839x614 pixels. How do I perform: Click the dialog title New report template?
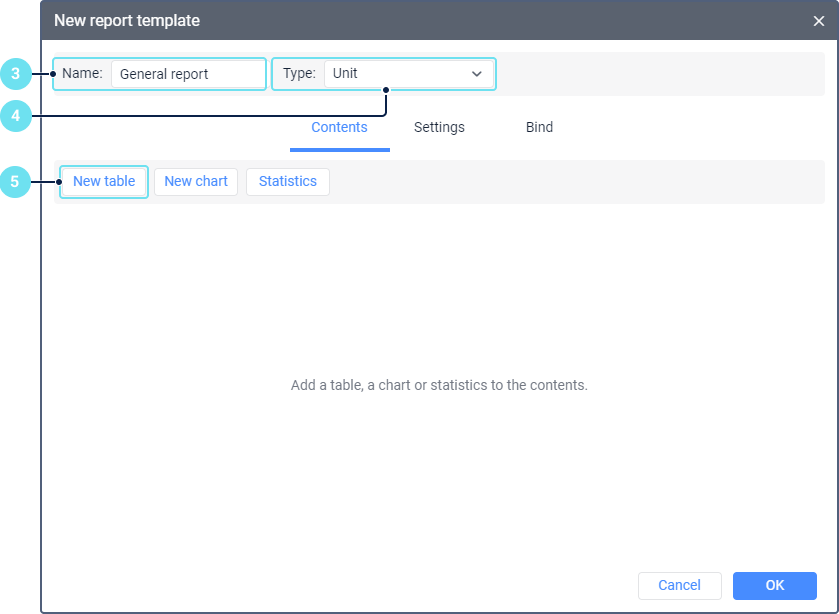[x=127, y=21]
